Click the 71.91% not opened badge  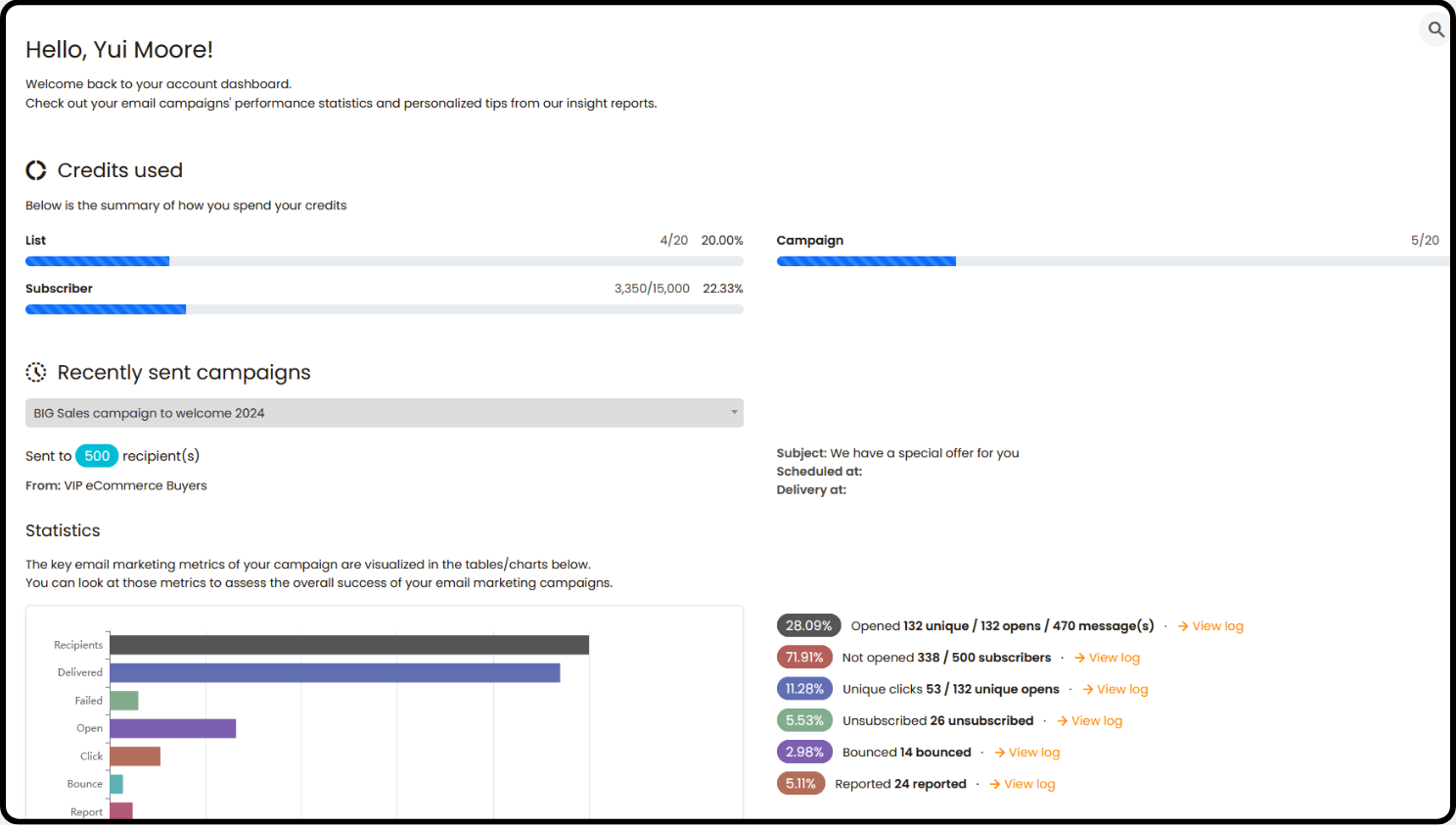(804, 658)
